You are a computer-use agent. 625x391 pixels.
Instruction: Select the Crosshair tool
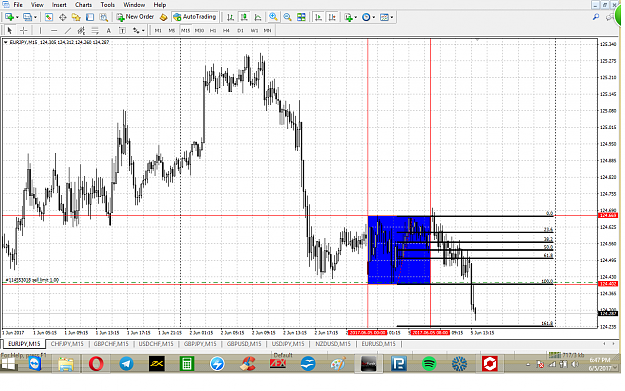[x=24, y=30]
